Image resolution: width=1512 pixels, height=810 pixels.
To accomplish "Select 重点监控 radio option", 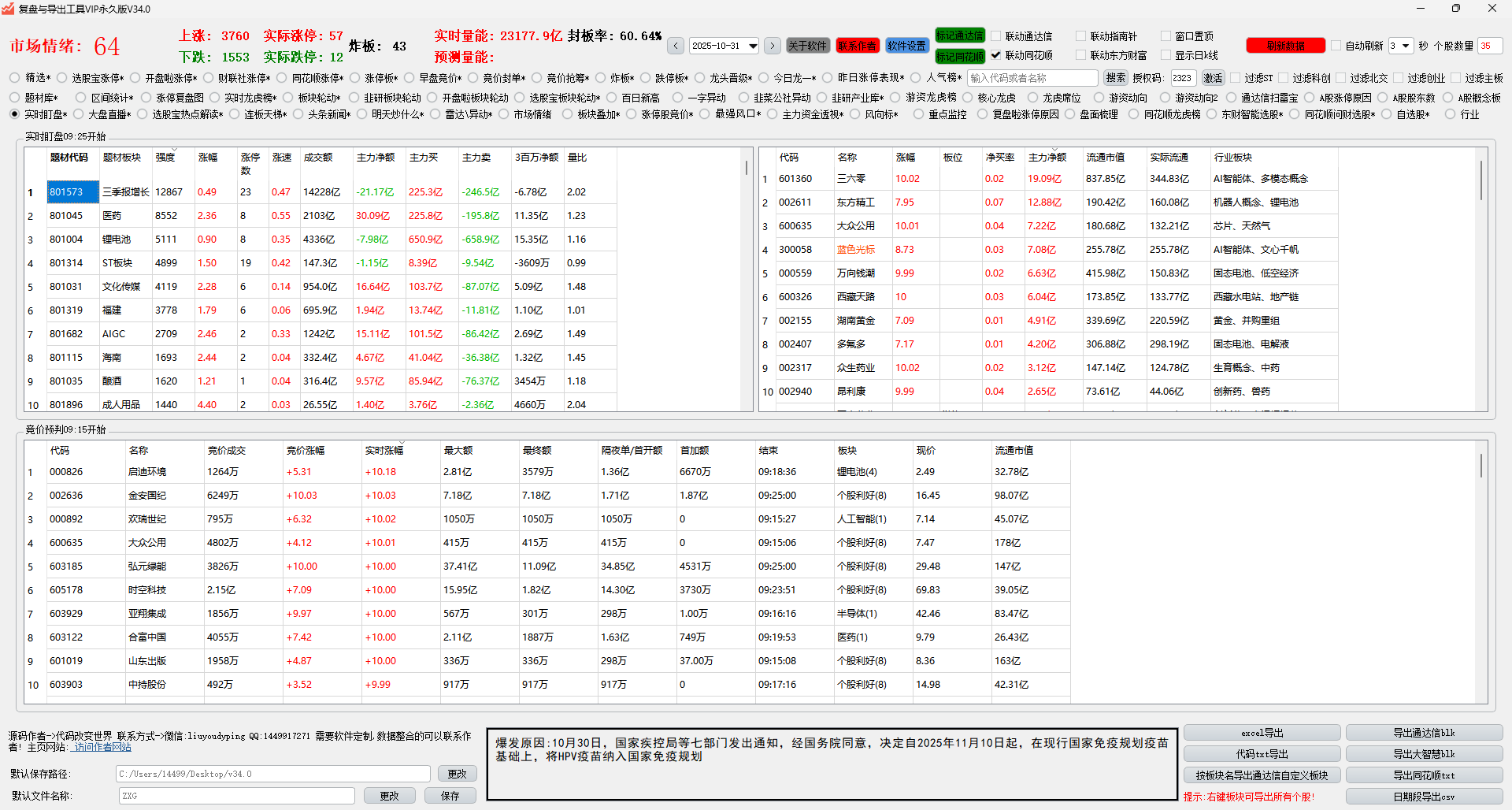I will point(919,114).
